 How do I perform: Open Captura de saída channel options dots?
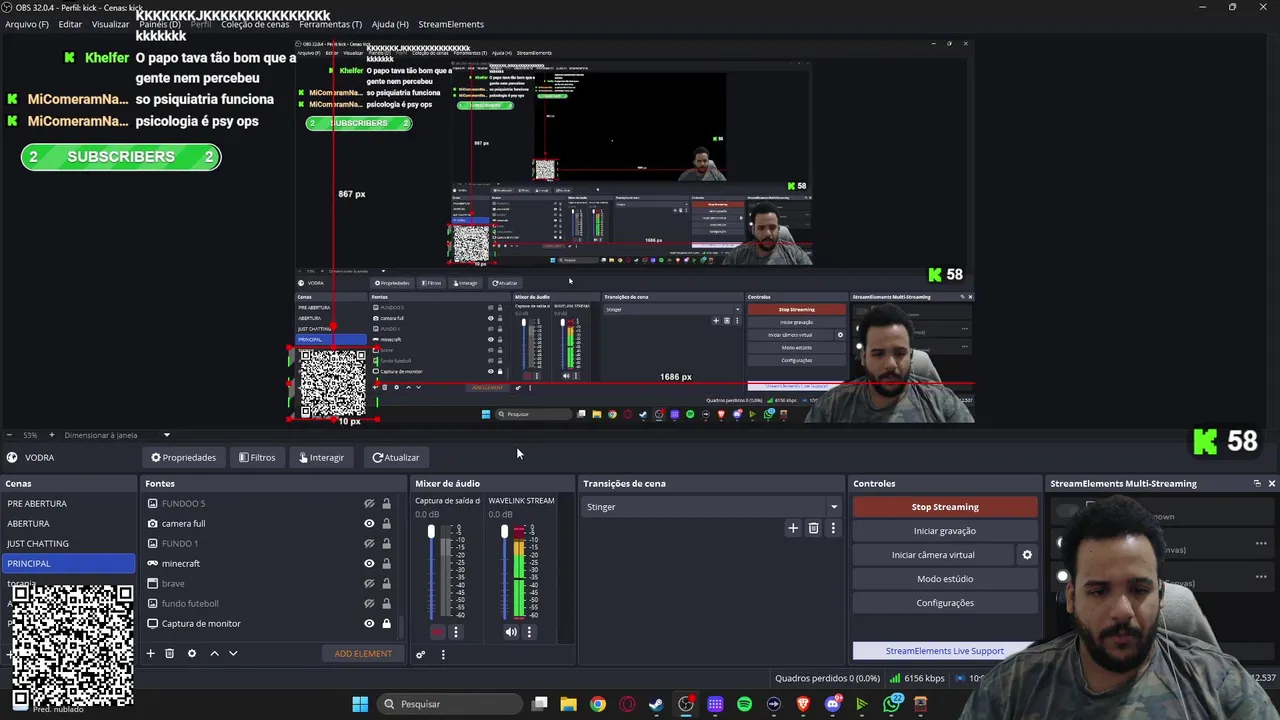point(456,632)
